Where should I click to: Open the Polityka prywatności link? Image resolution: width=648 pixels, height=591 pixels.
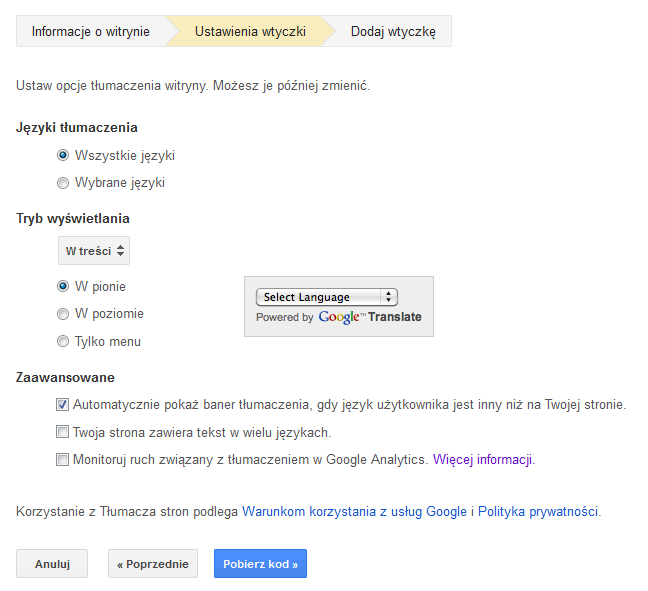tap(539, 512)
